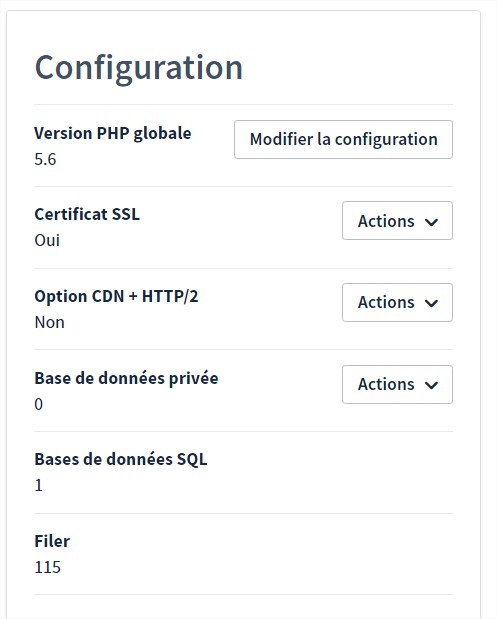Click the Certificat SSL label

87,214
